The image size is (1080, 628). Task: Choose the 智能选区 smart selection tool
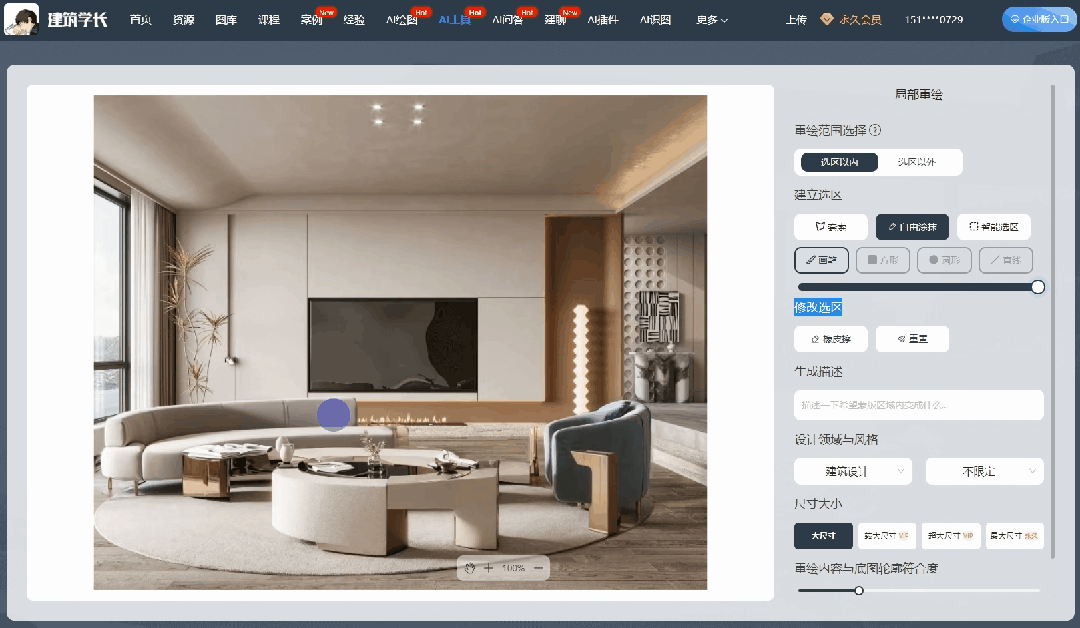coord(994,227)
